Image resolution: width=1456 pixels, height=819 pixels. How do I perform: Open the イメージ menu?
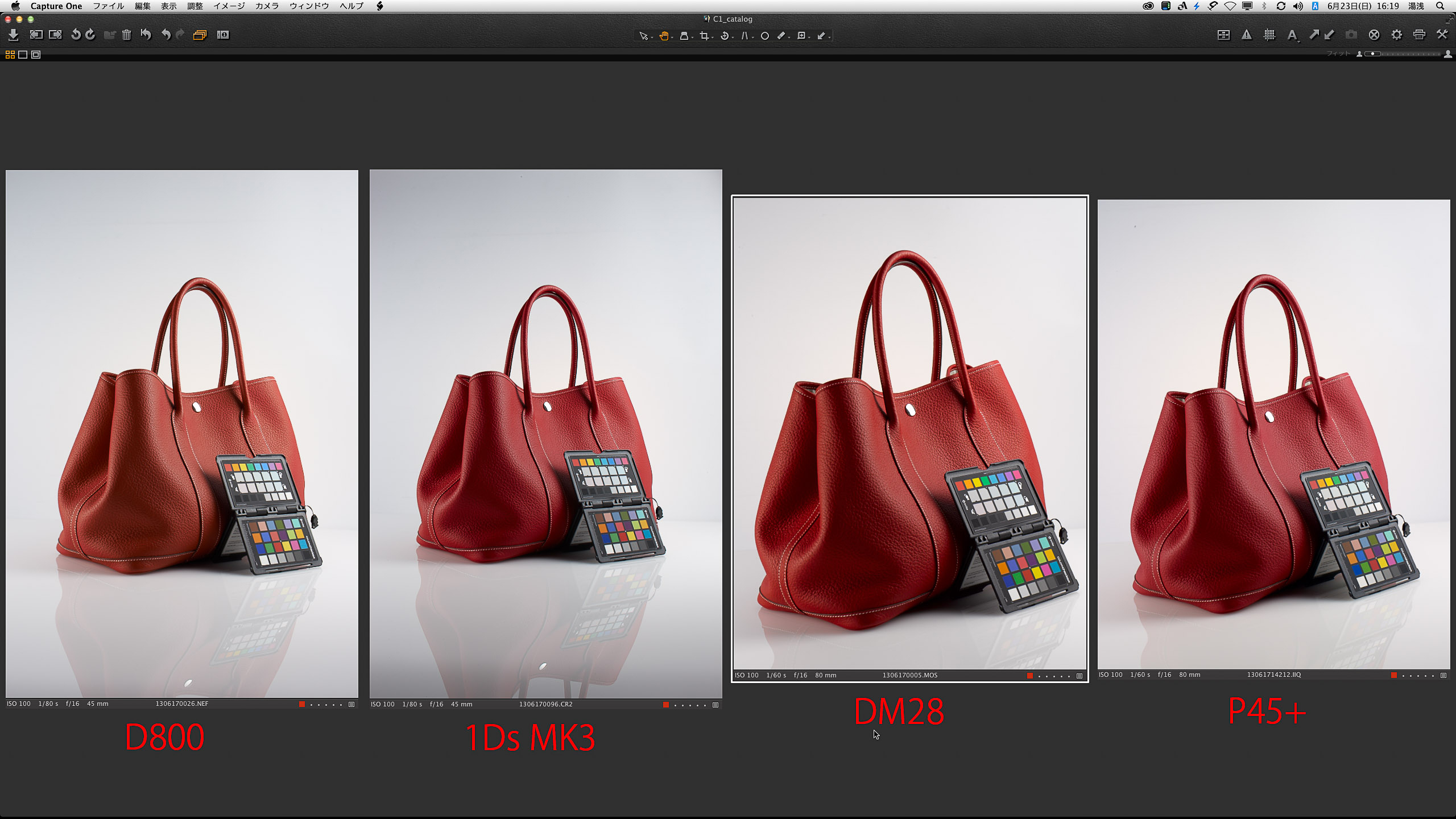click(x=229, y=6)
